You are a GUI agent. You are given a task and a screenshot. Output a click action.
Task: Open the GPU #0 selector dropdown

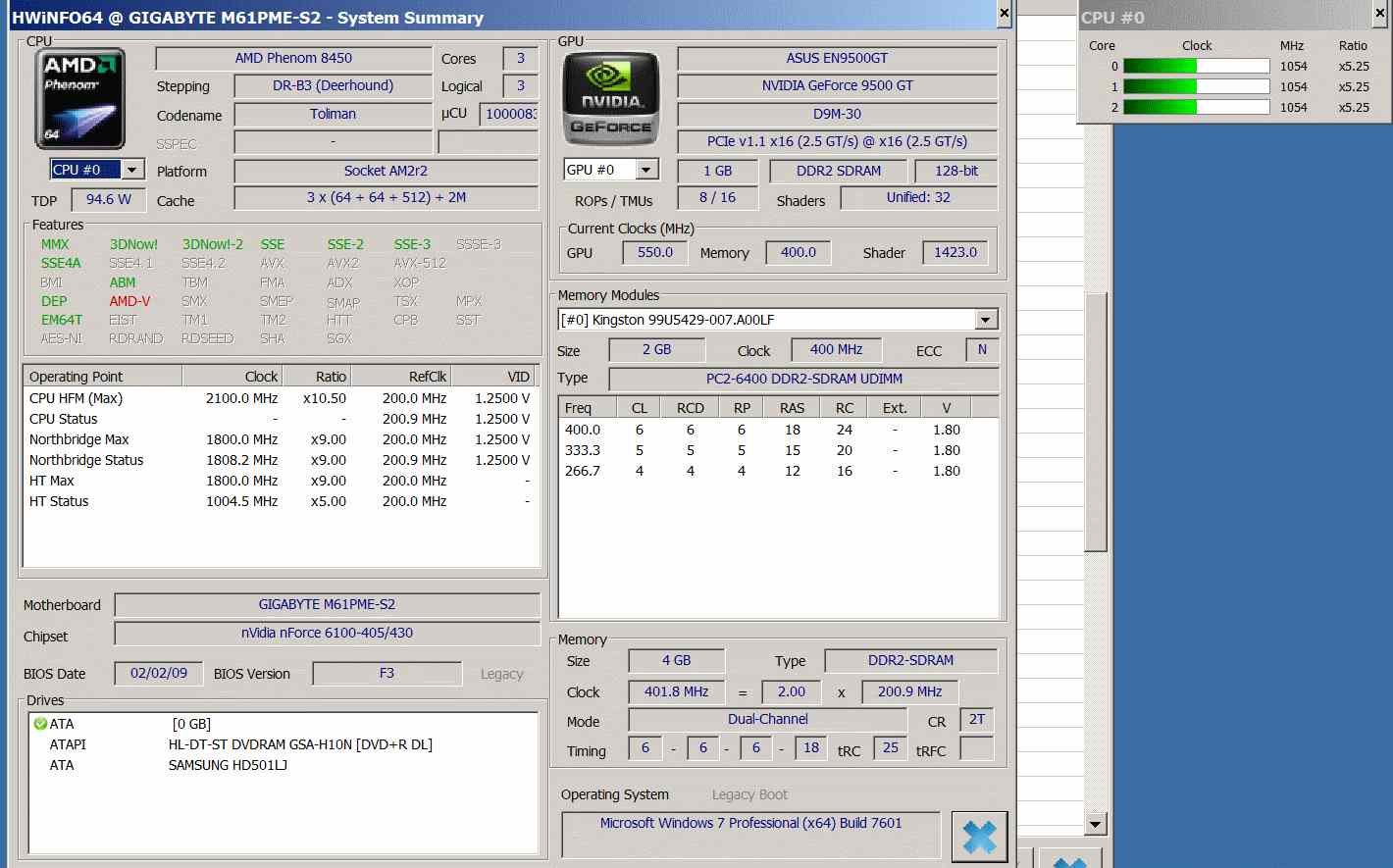click(x=645, y=170)
